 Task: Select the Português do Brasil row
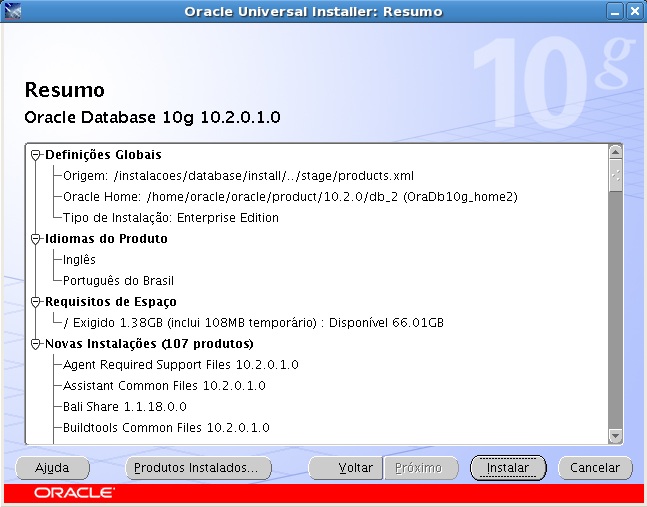(118, 281)
